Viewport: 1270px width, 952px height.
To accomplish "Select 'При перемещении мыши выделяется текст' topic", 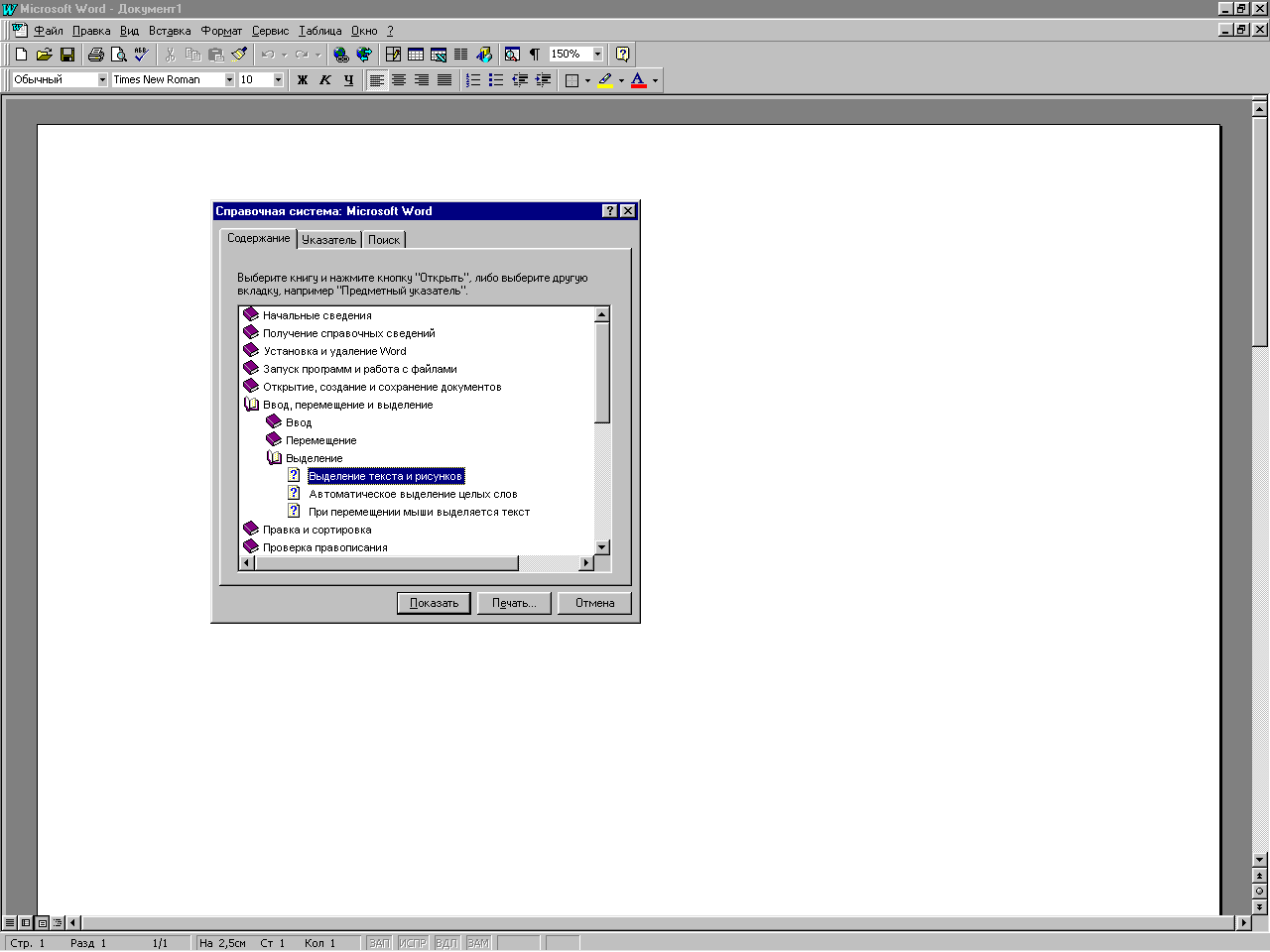I will (419, 512).
